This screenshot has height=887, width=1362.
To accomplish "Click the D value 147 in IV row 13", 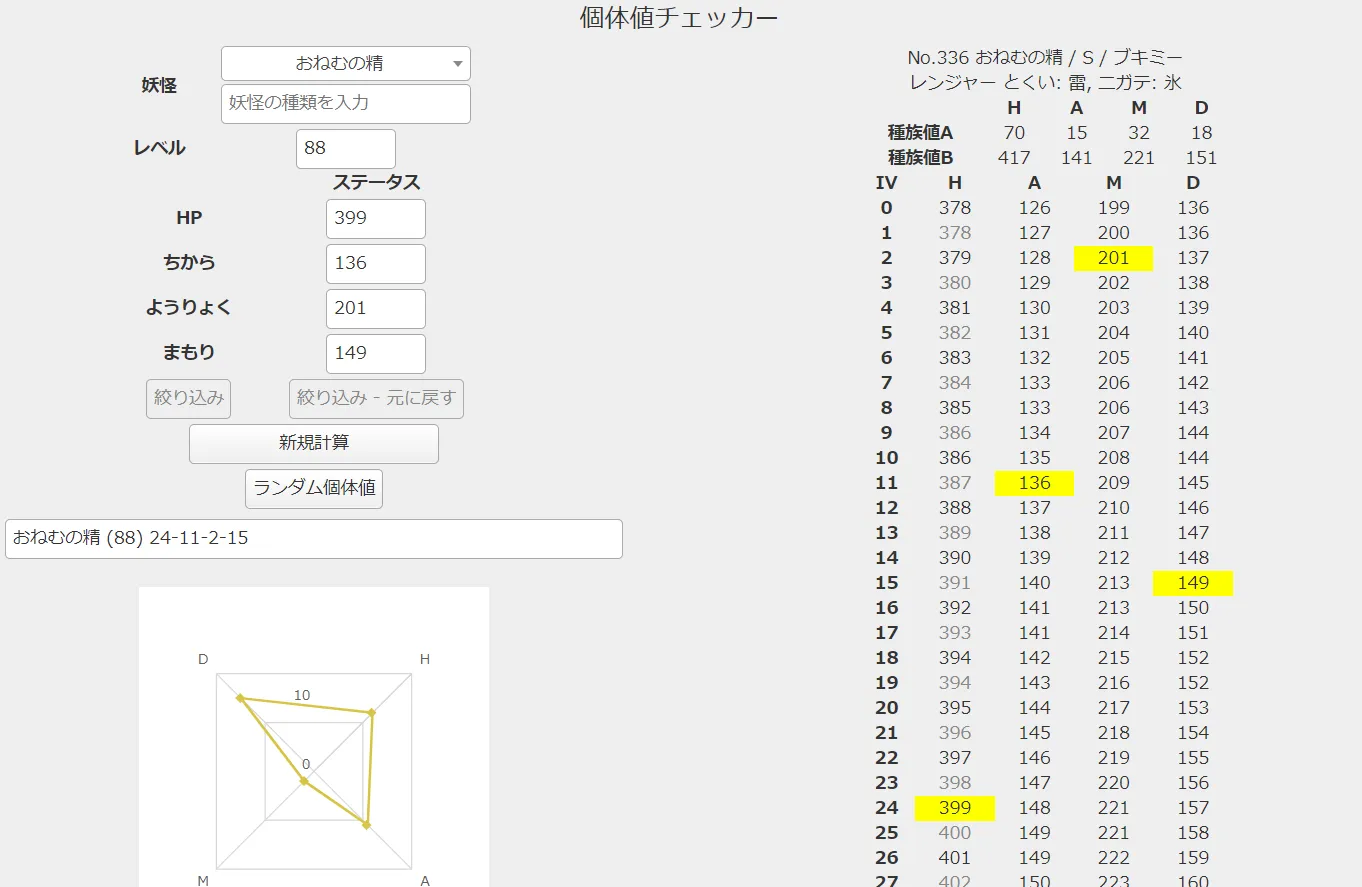I will click(1193, 533).
